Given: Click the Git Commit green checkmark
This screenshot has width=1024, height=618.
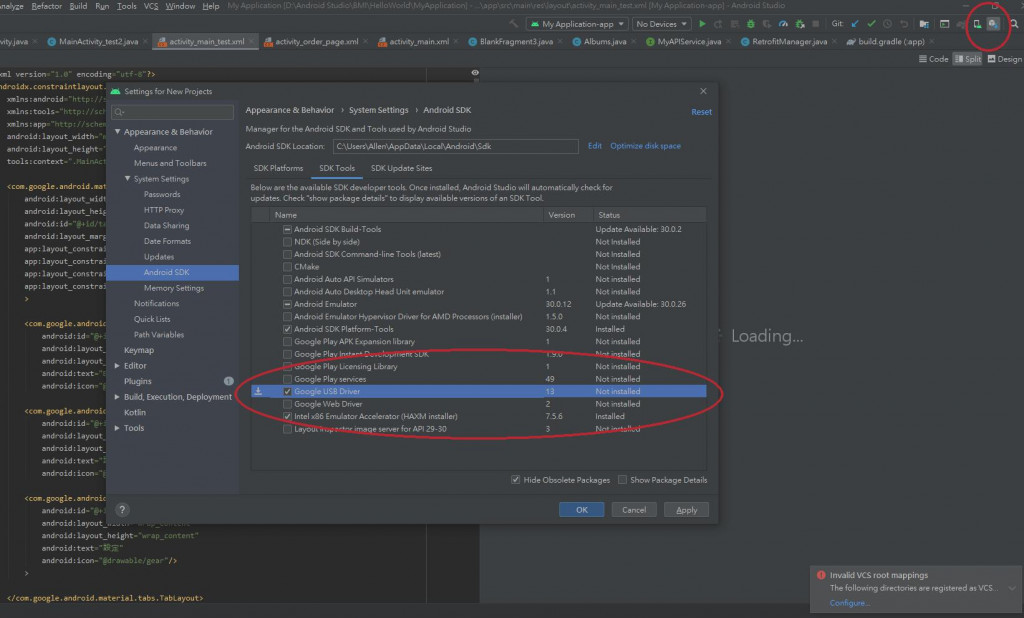Looking at the screenshot, I should point(871,24).
